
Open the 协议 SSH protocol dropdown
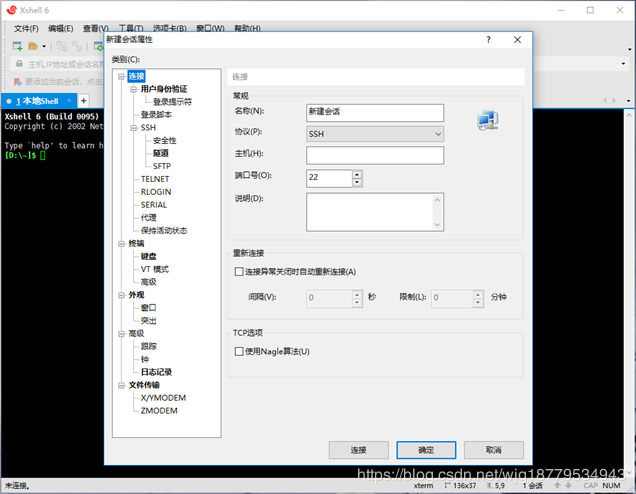coord(375,134)
